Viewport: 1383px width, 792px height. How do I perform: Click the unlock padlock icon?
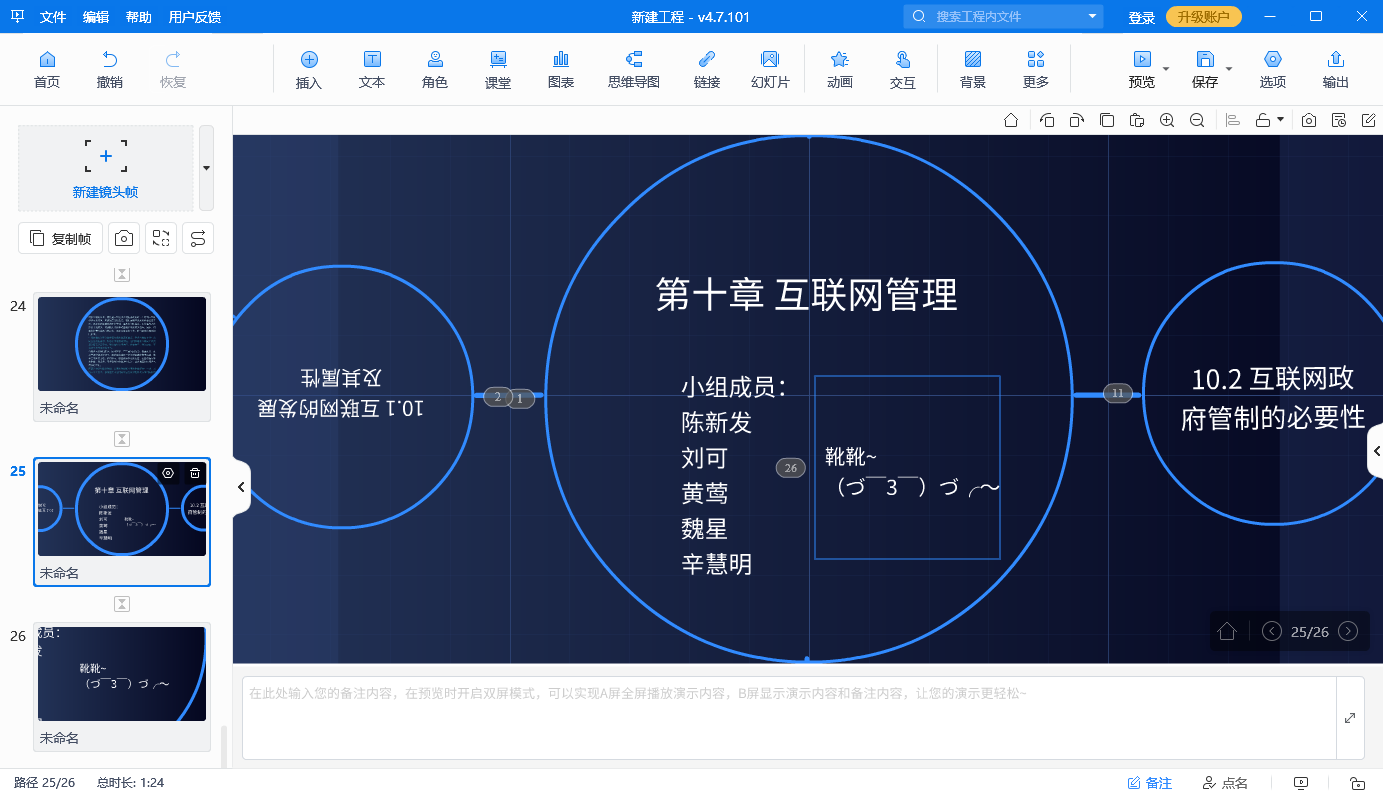[x=1263, y=120]
